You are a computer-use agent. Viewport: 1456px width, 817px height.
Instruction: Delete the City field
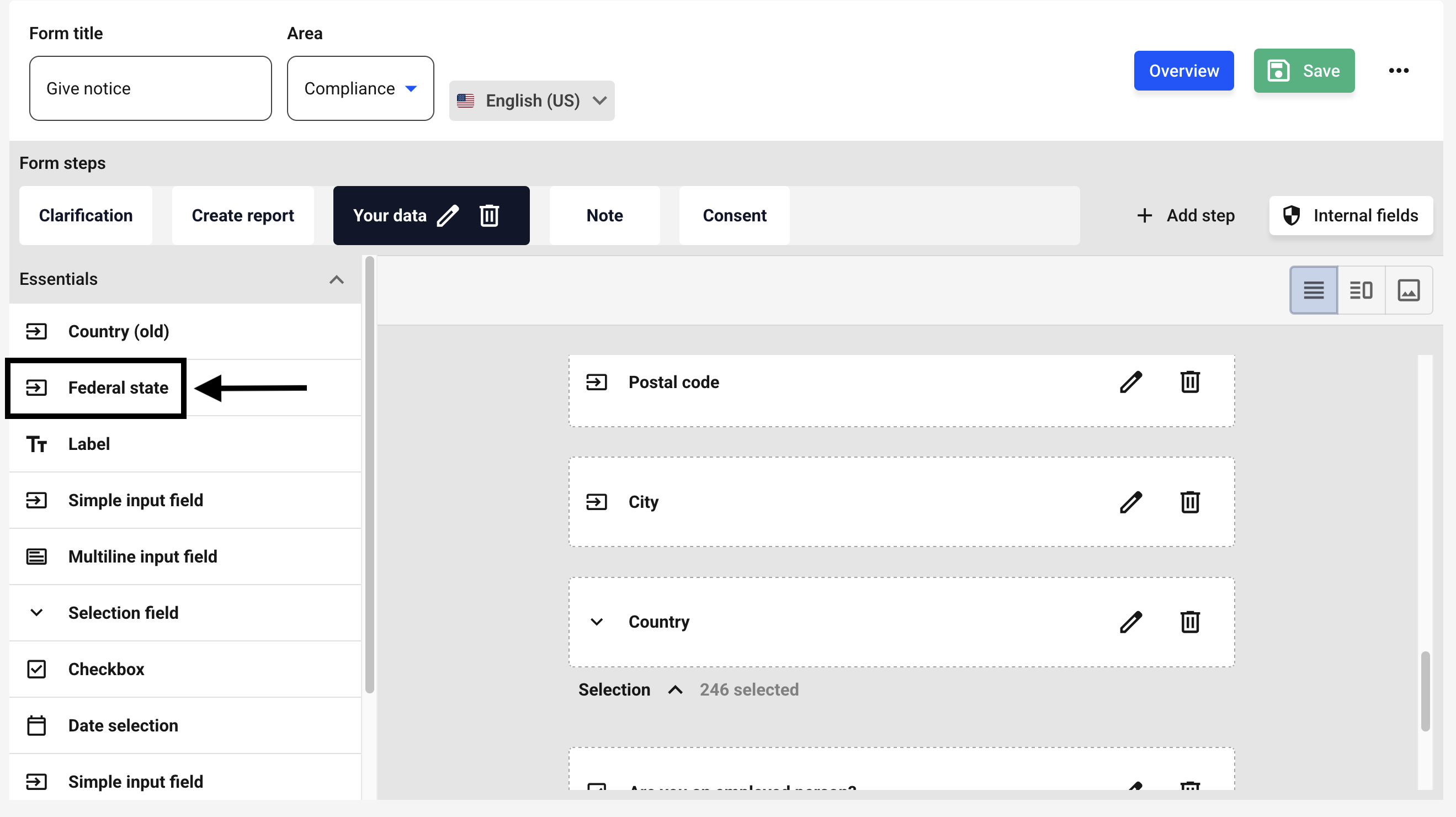pyautogui.click(x=1190, y=502)
